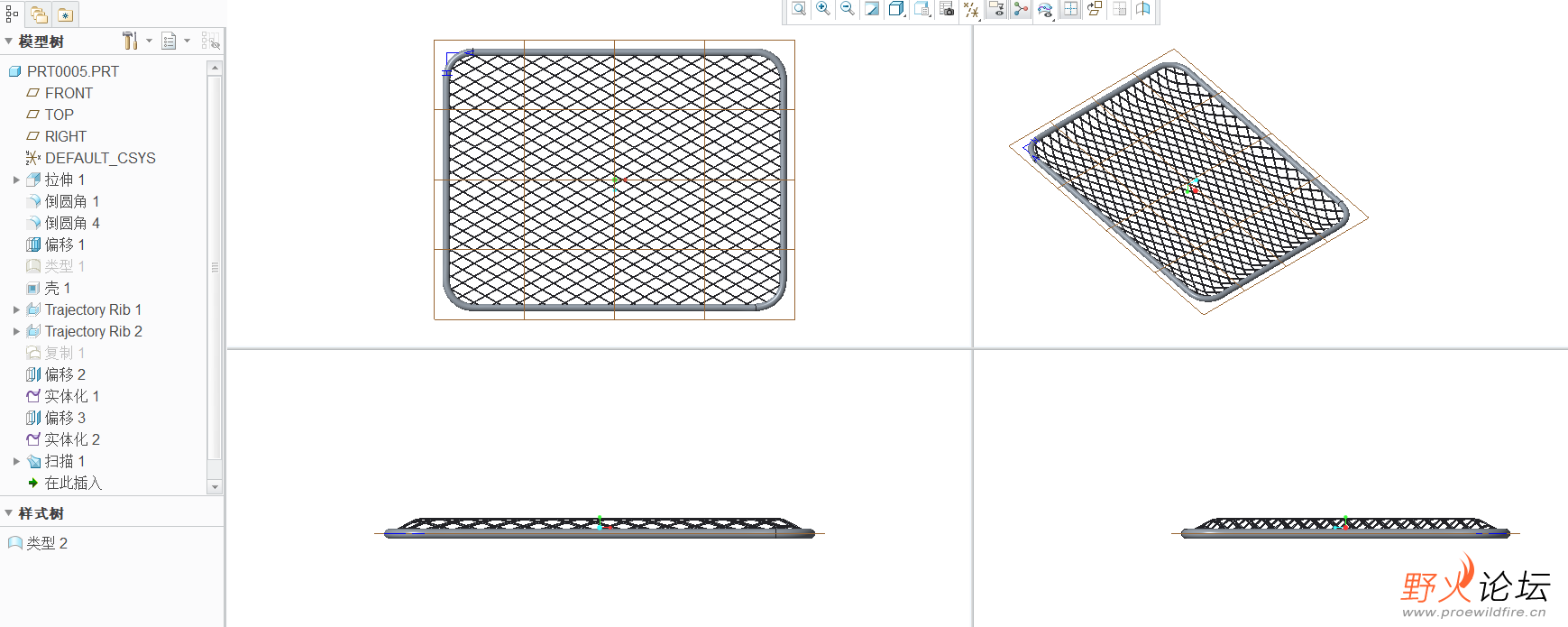Click the 在此插入 insert marker
The width and height of the screenshot is (1568, 627).
coord(73,483)
